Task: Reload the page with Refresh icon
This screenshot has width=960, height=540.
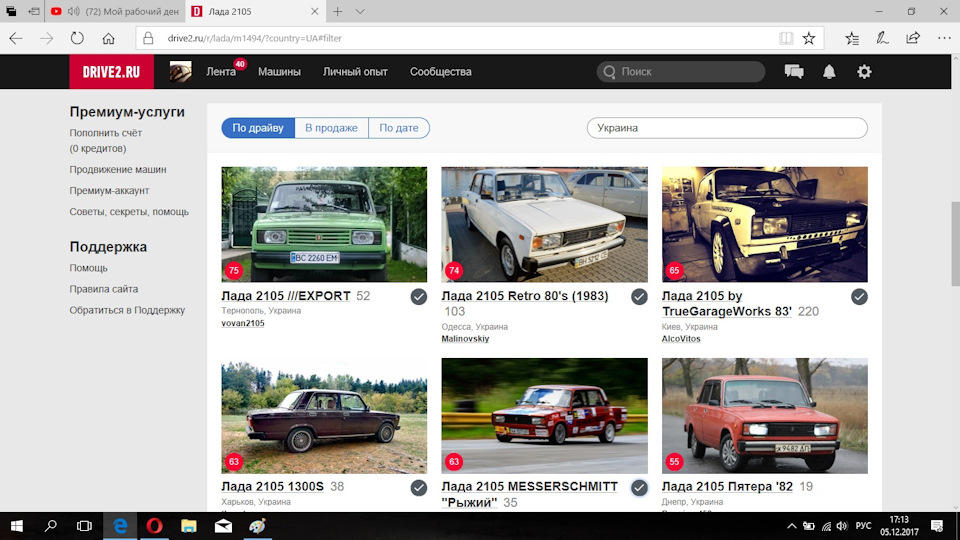Action: [77, 38]
